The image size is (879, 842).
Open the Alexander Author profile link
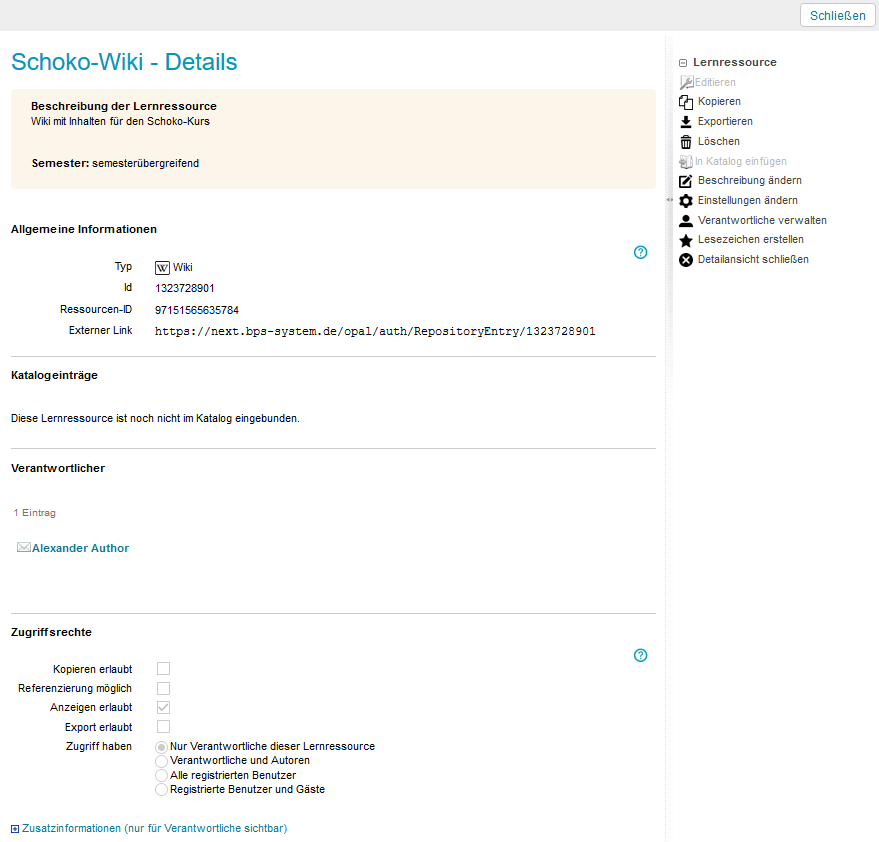click(79, 547)
